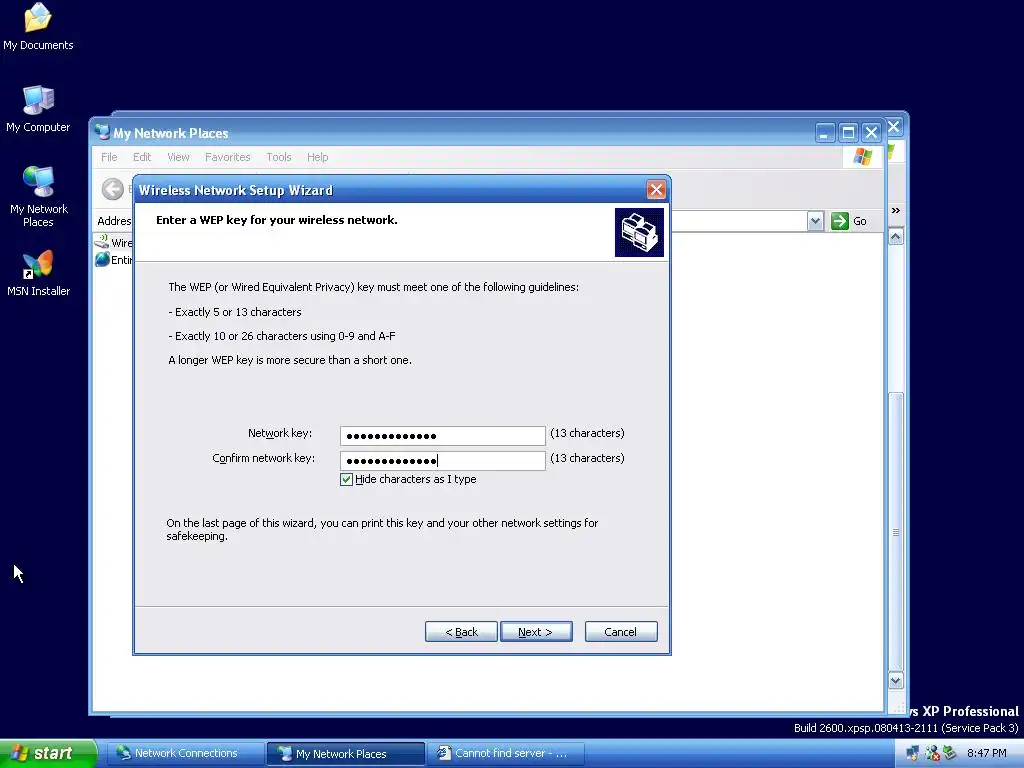Close the window behind My Network Places
This screenshot has width=1024, height=768.
pyautogui.click(x=894, y=127)
